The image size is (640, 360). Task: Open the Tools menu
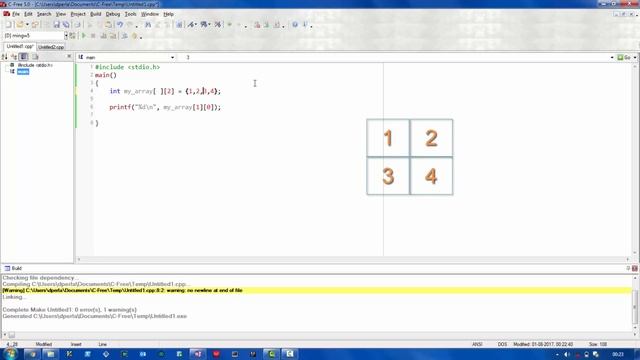click(130, 14)
